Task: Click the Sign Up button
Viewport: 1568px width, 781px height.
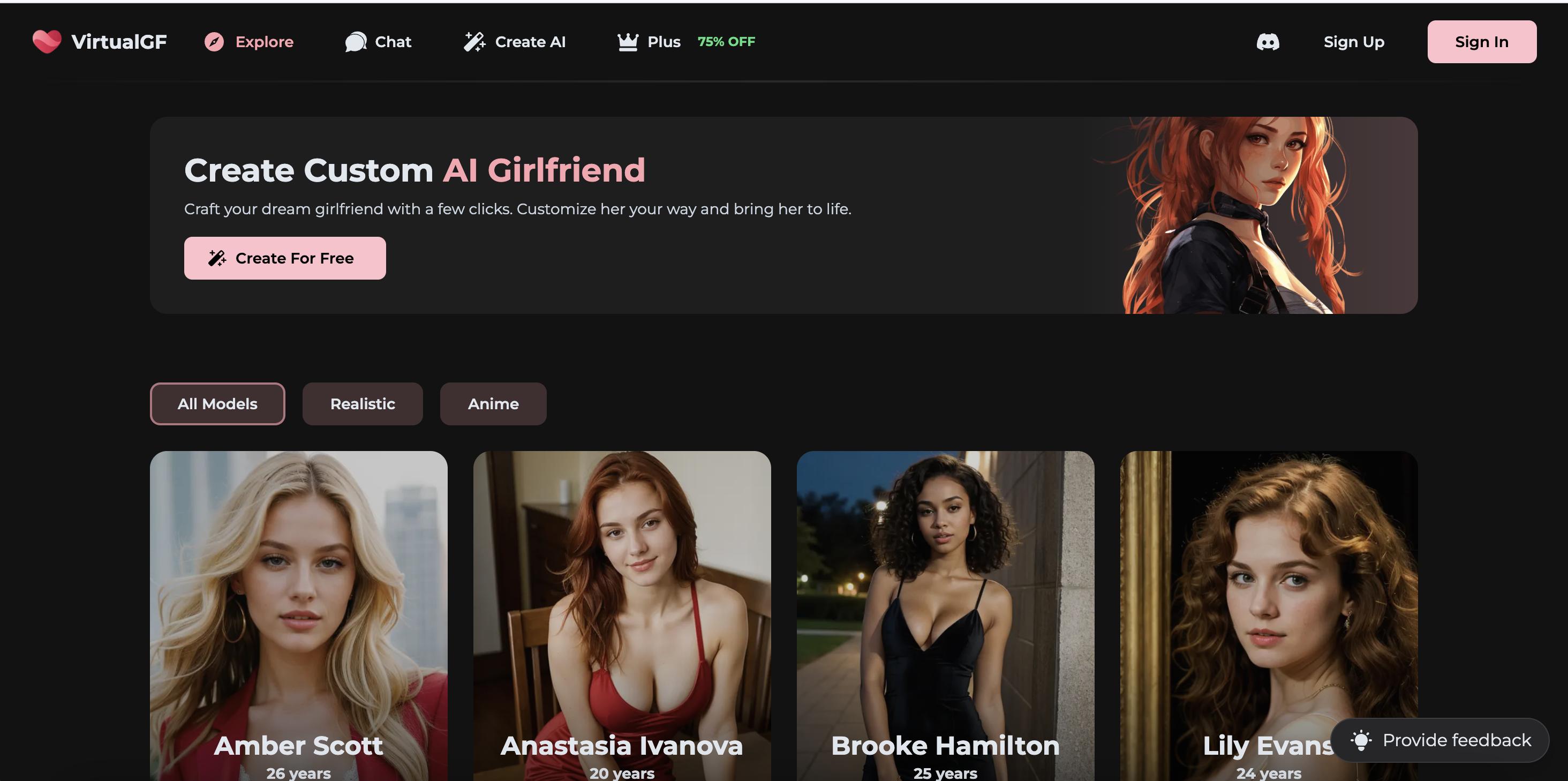Action: click(x=1354, y=41)
